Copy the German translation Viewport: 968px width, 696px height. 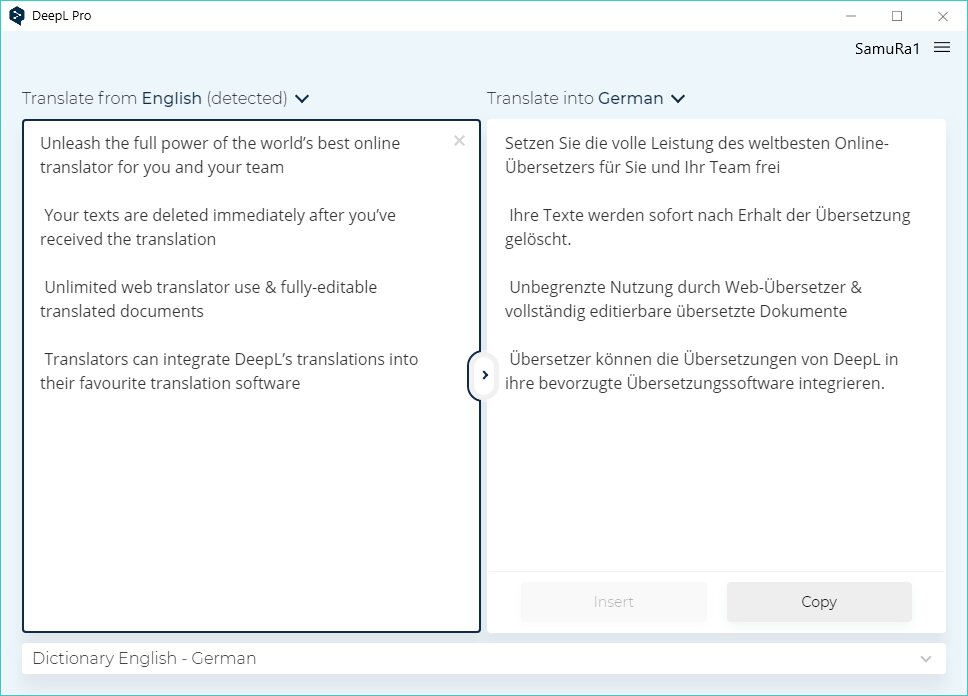819,602
